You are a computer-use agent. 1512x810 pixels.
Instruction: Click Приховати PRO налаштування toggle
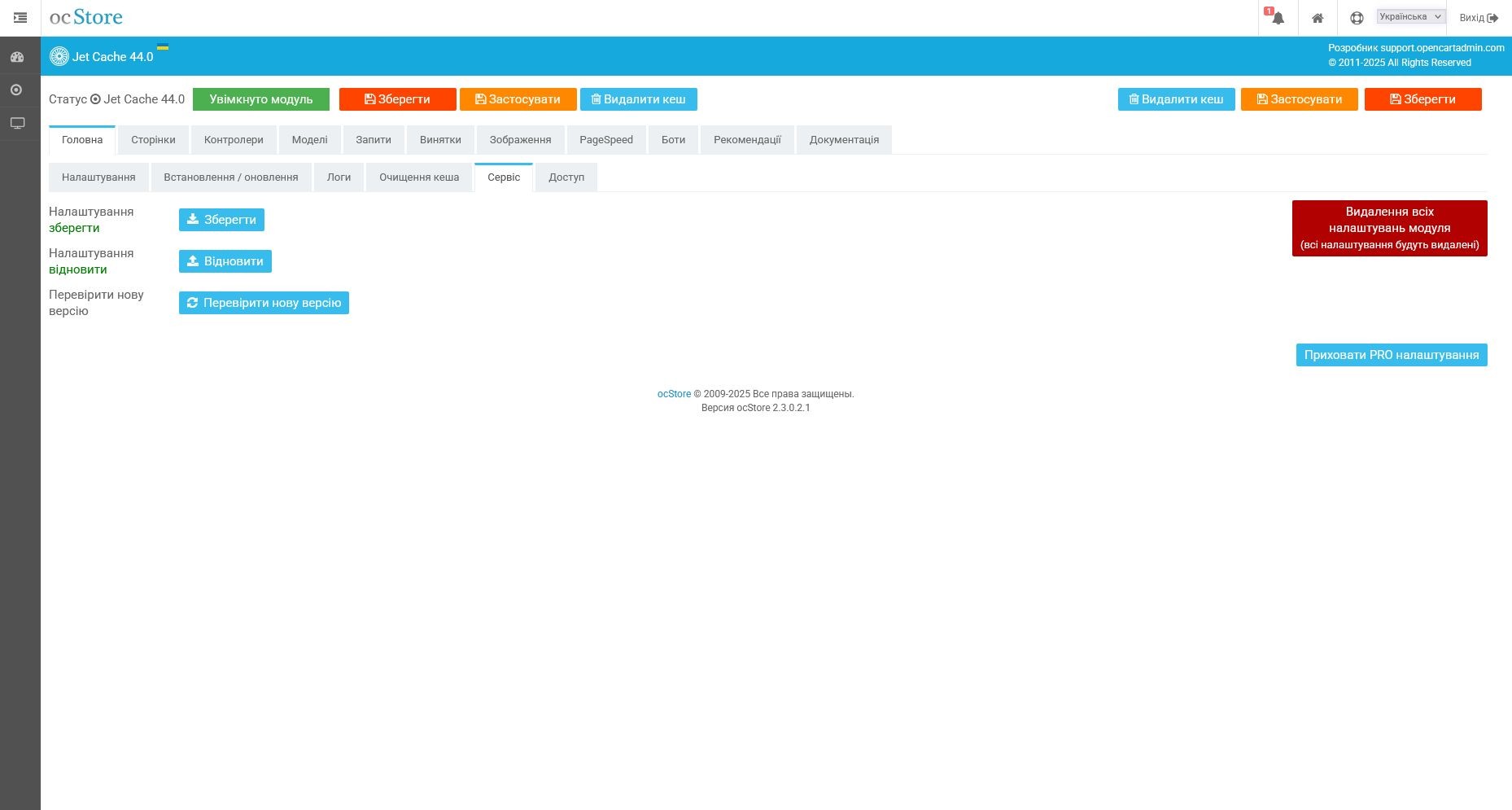click(1392, 355)
